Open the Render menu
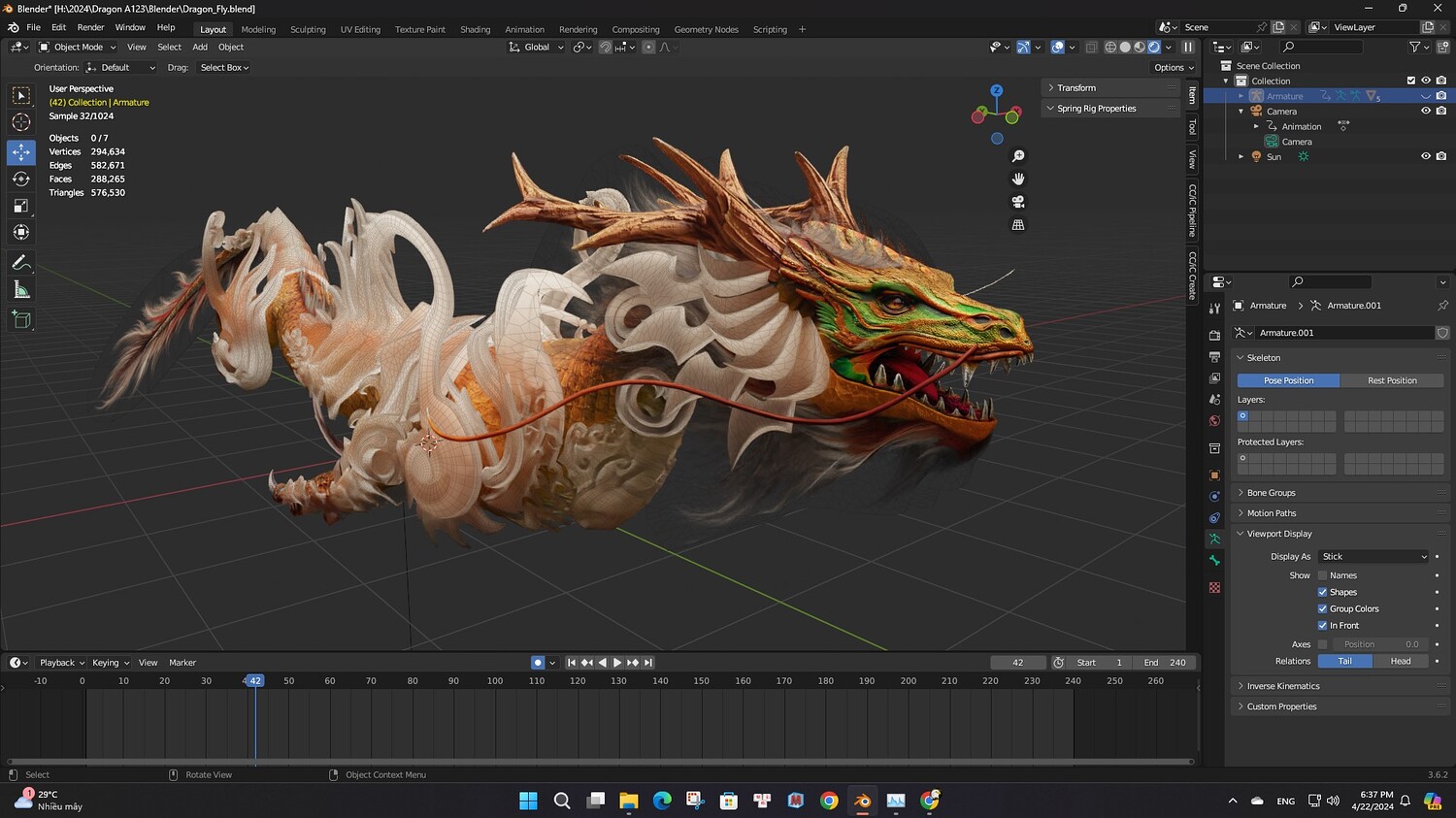Viewport: 1456px width, 818px height. click(90, 27)
